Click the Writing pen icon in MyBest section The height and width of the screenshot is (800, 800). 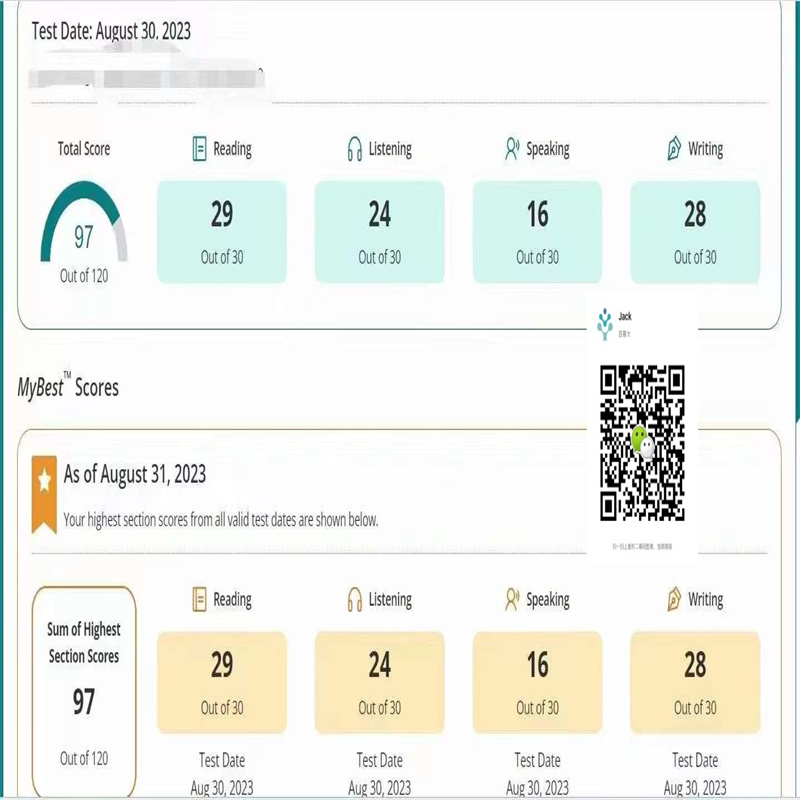pos(674,600)
